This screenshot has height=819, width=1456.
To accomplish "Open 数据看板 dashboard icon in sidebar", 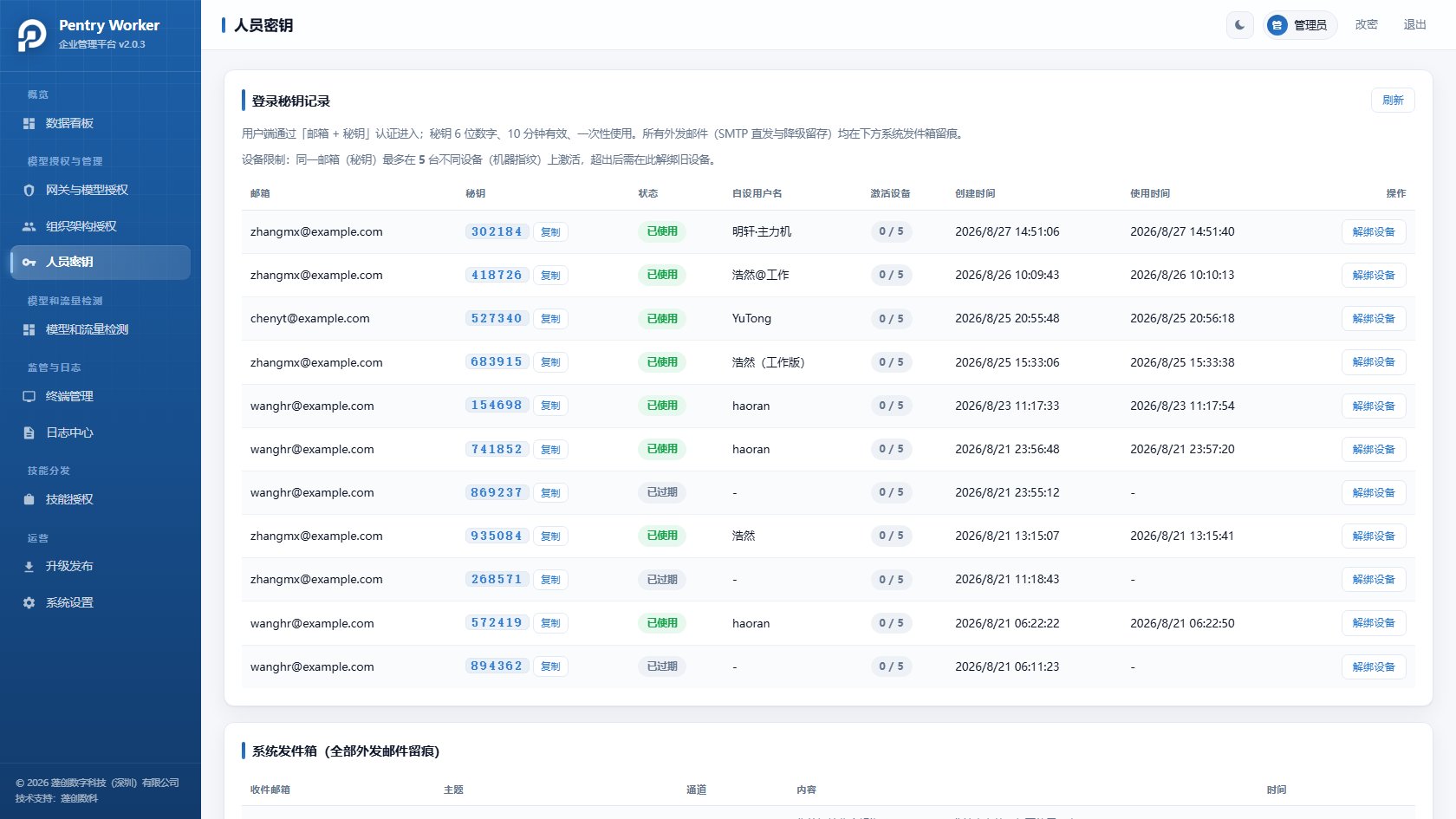I will tap(29, 123).
